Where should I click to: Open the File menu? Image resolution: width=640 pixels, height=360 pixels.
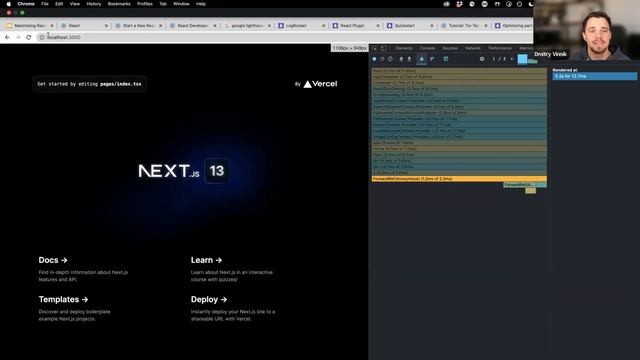[x=45, y=4]
